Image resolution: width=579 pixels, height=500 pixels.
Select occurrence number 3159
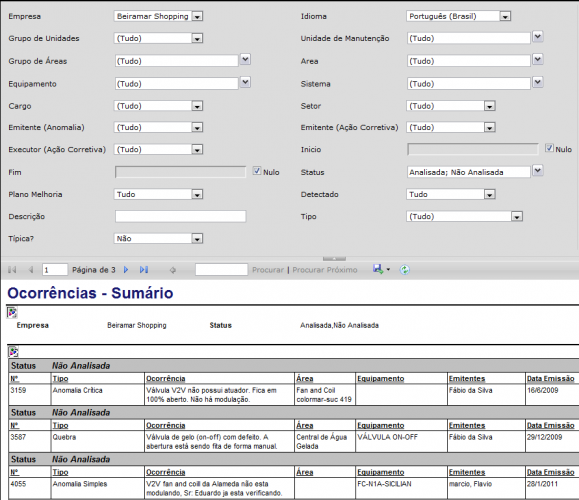click(x=18, y=390)
